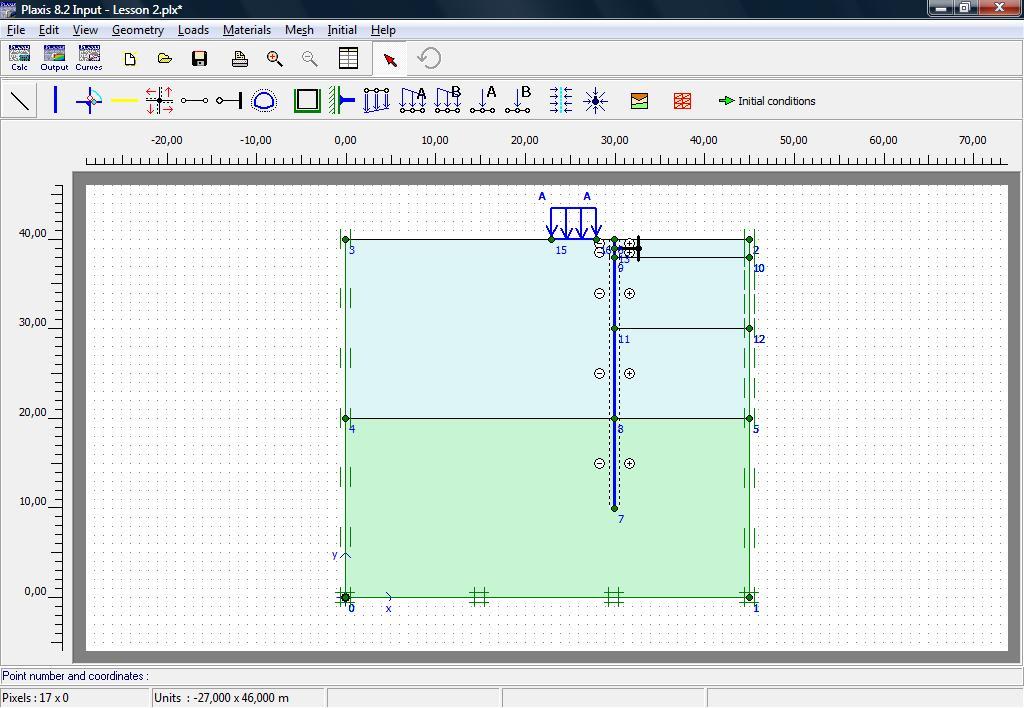This screenshot has width=1024, height=708.
Task: Click the zoom in magnifier
Action: [x=275, y=59]
